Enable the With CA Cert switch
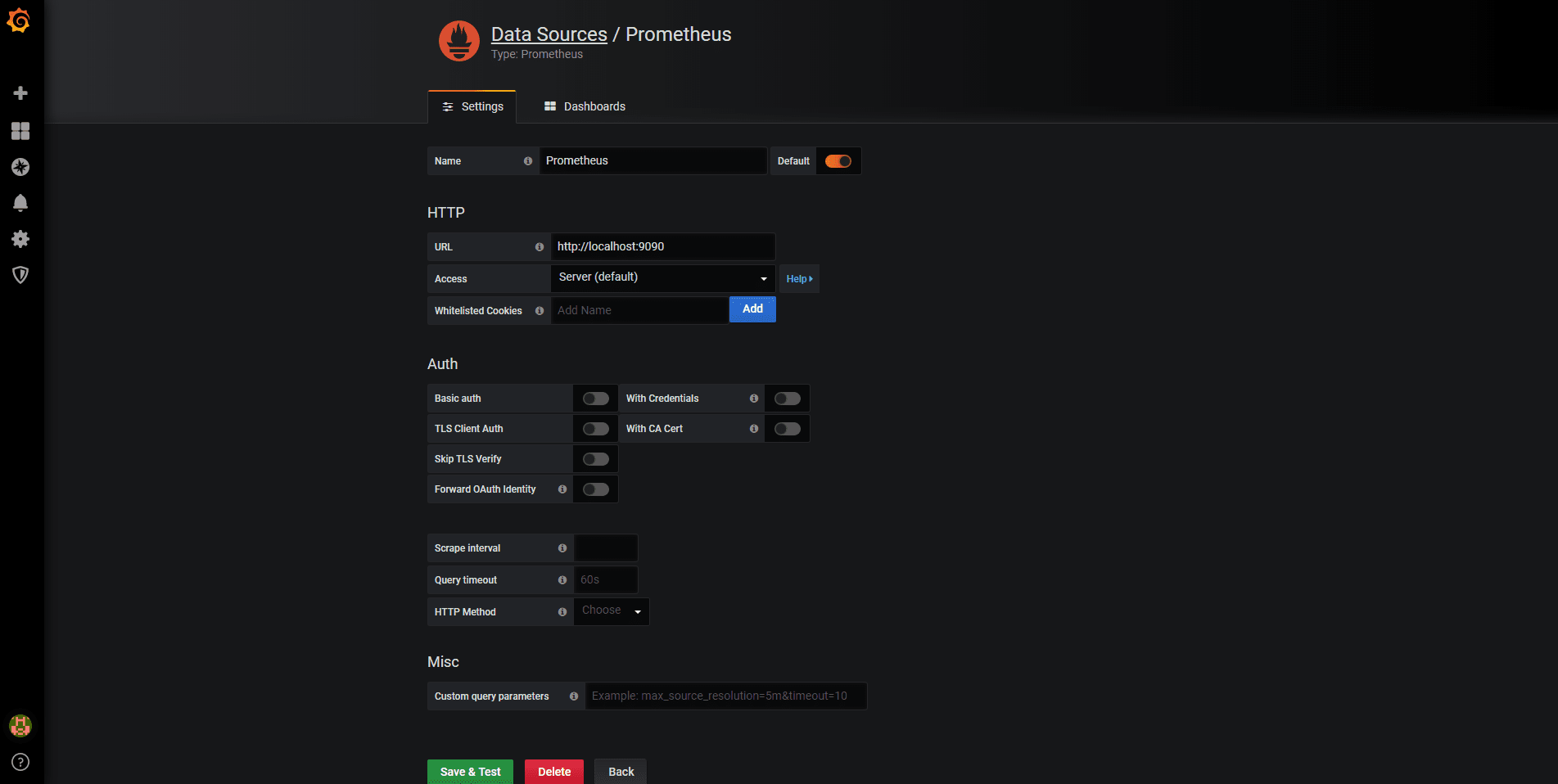This screenshot has width=1558, height=784. pyautogui.click(x=788, y=429)
